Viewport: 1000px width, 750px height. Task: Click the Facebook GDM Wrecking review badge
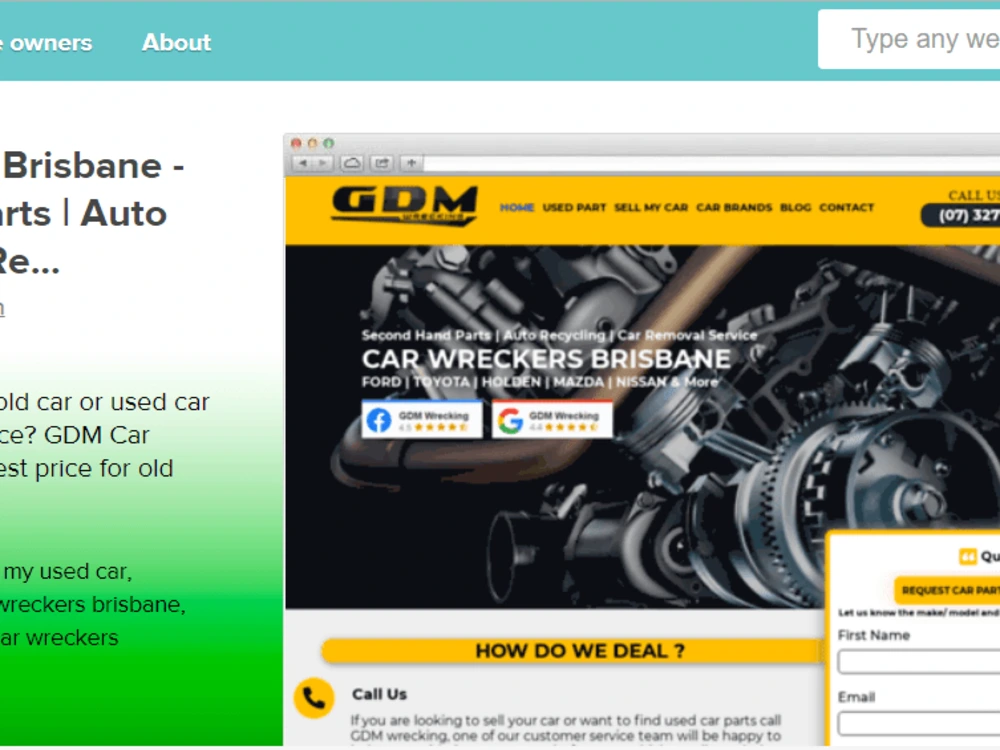[x=422, y=420]
